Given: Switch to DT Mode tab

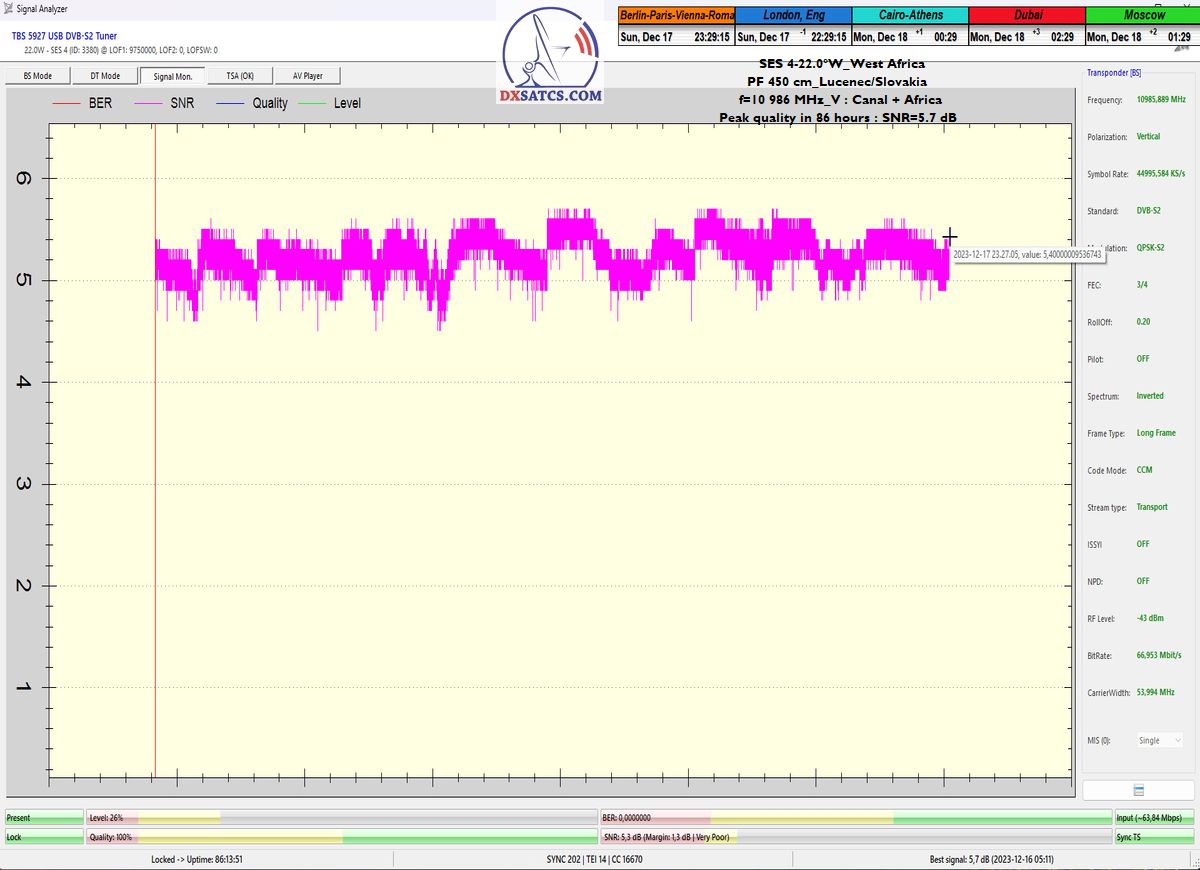Looking at the screenshot, I should coord(104,76).
